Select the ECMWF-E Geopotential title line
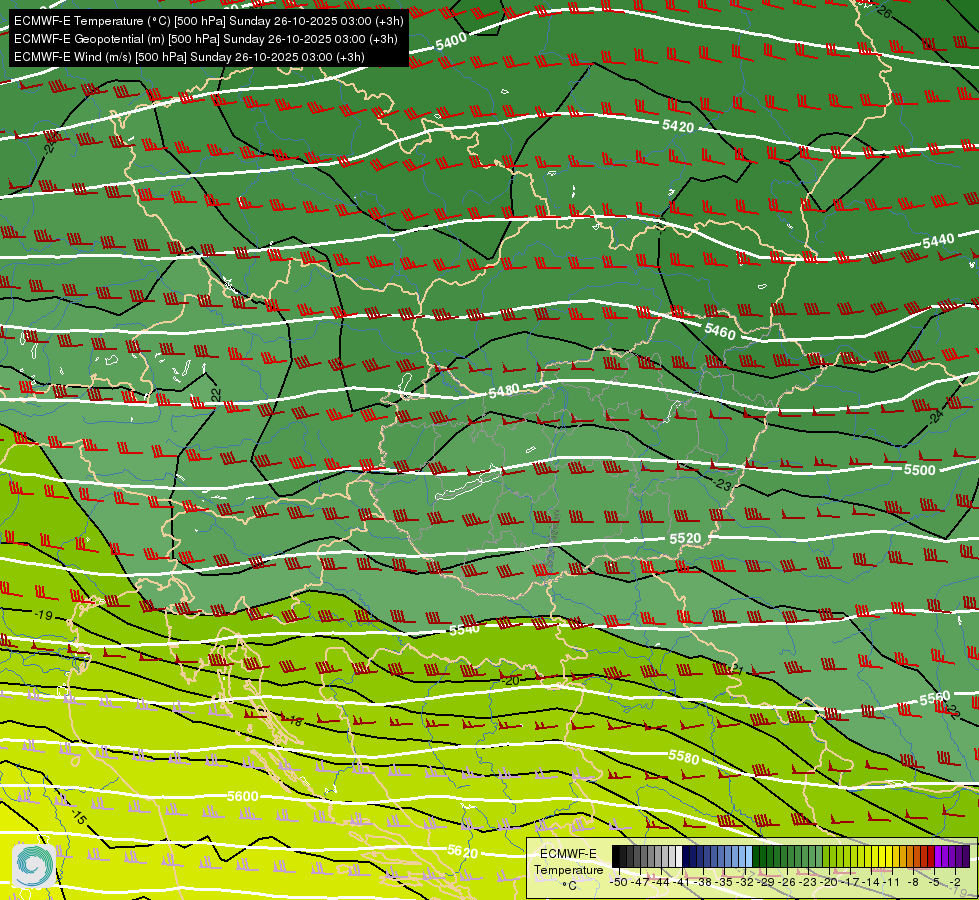This screenshot has height=900, width=979. (205, 39)
